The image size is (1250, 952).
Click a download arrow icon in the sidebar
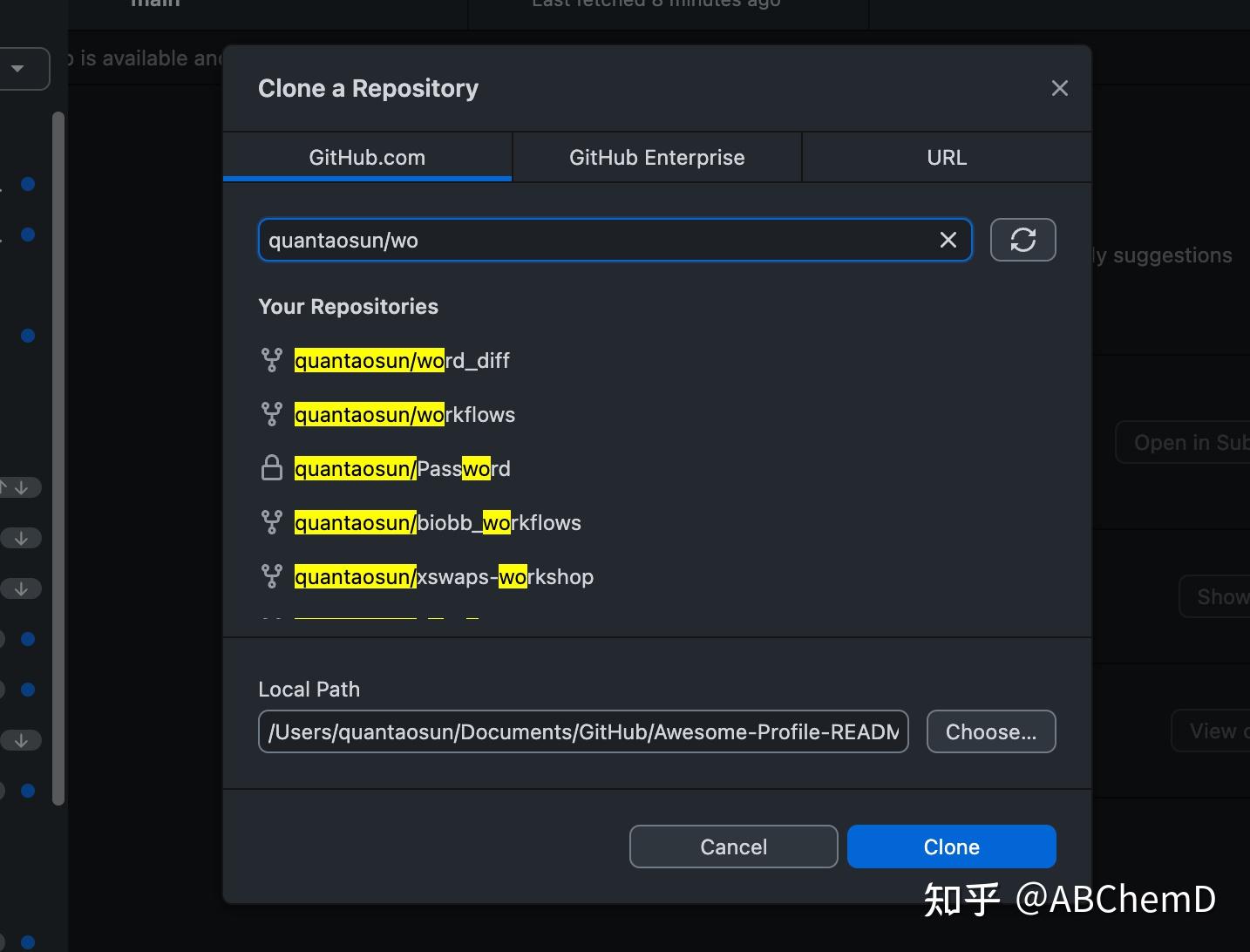click(21, 538)
